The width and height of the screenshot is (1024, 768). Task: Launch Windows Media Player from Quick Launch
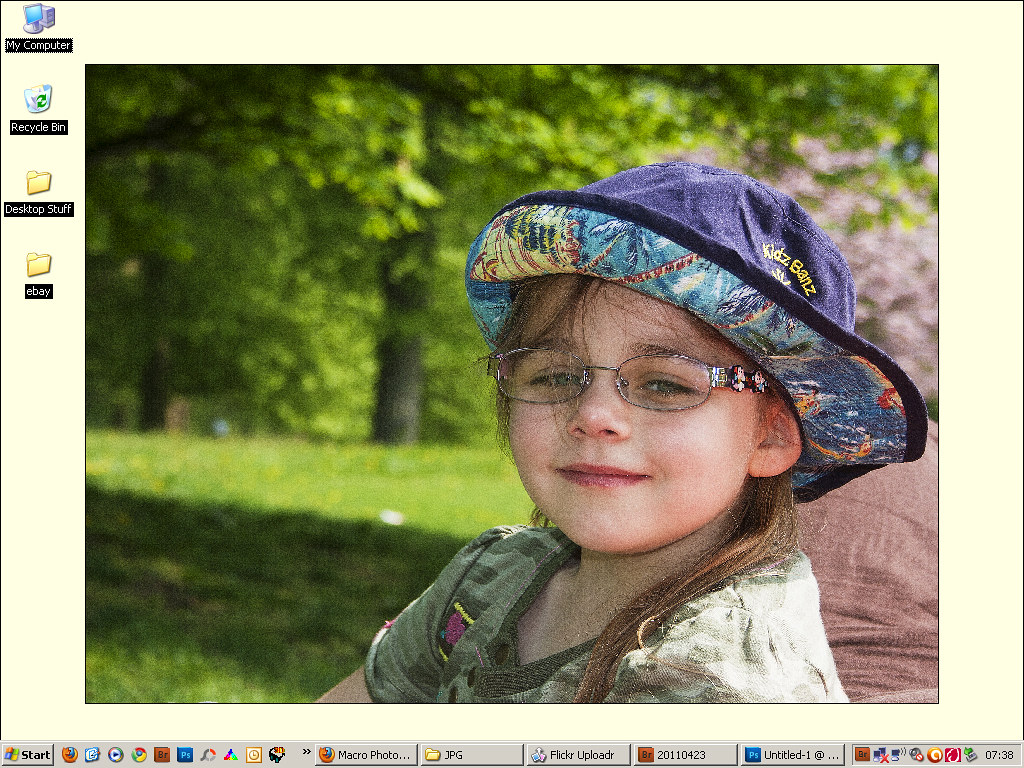pos(116,755)
